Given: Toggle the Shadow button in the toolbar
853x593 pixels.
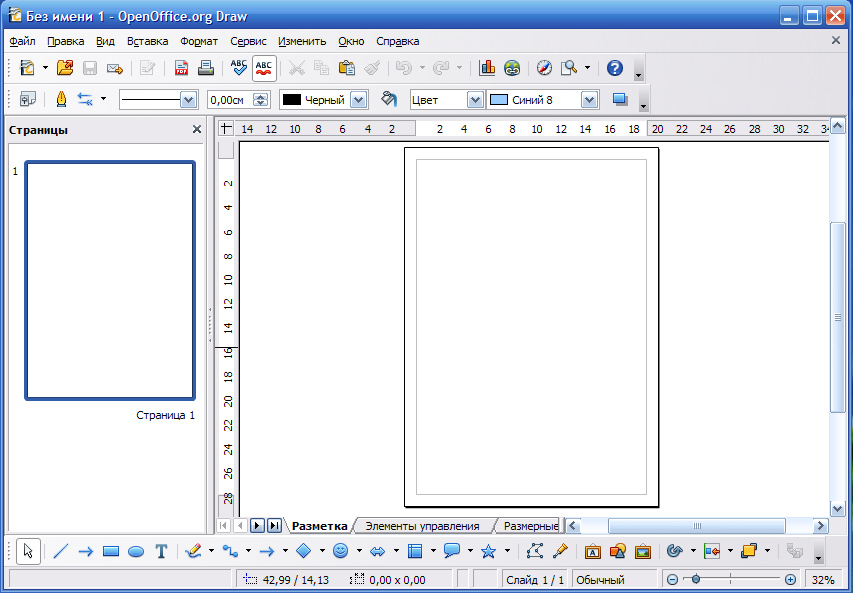Looking at the screenshot, I should pos(619,100).
